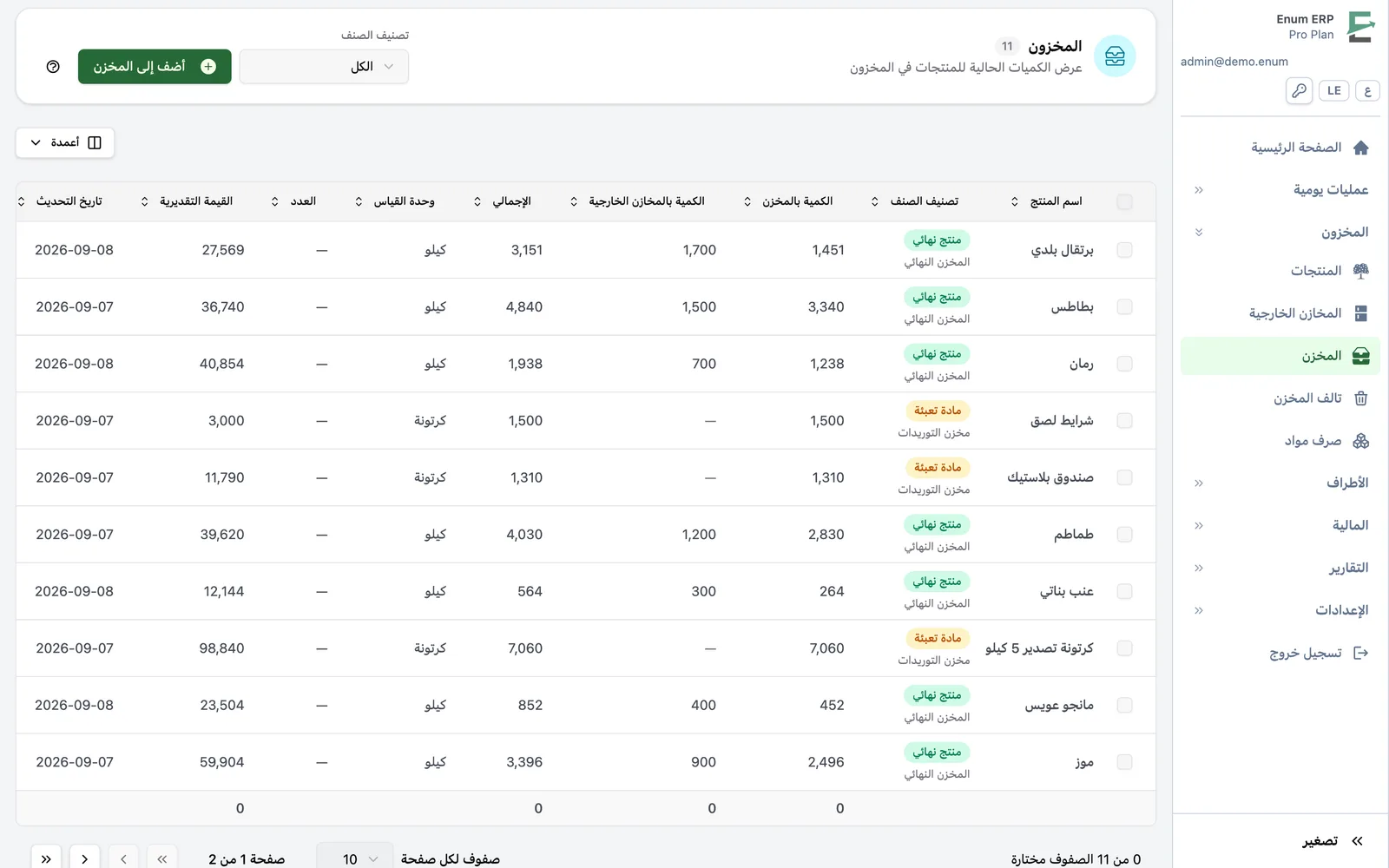
Task: Sort by القيمة التقديرية column arrows
Action: tap(144, 201)
